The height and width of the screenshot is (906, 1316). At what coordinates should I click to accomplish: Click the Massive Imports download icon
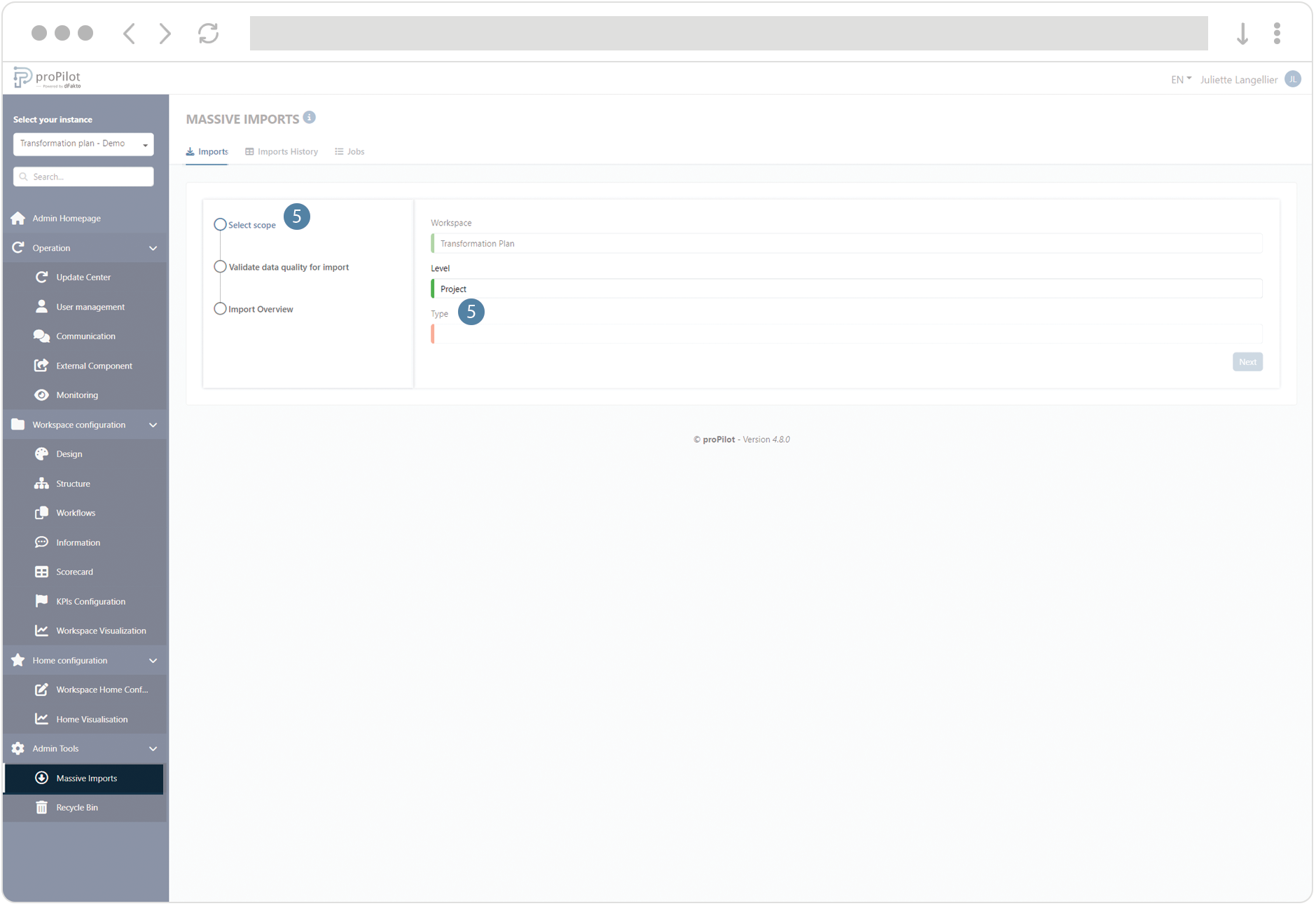coord(42,778)
